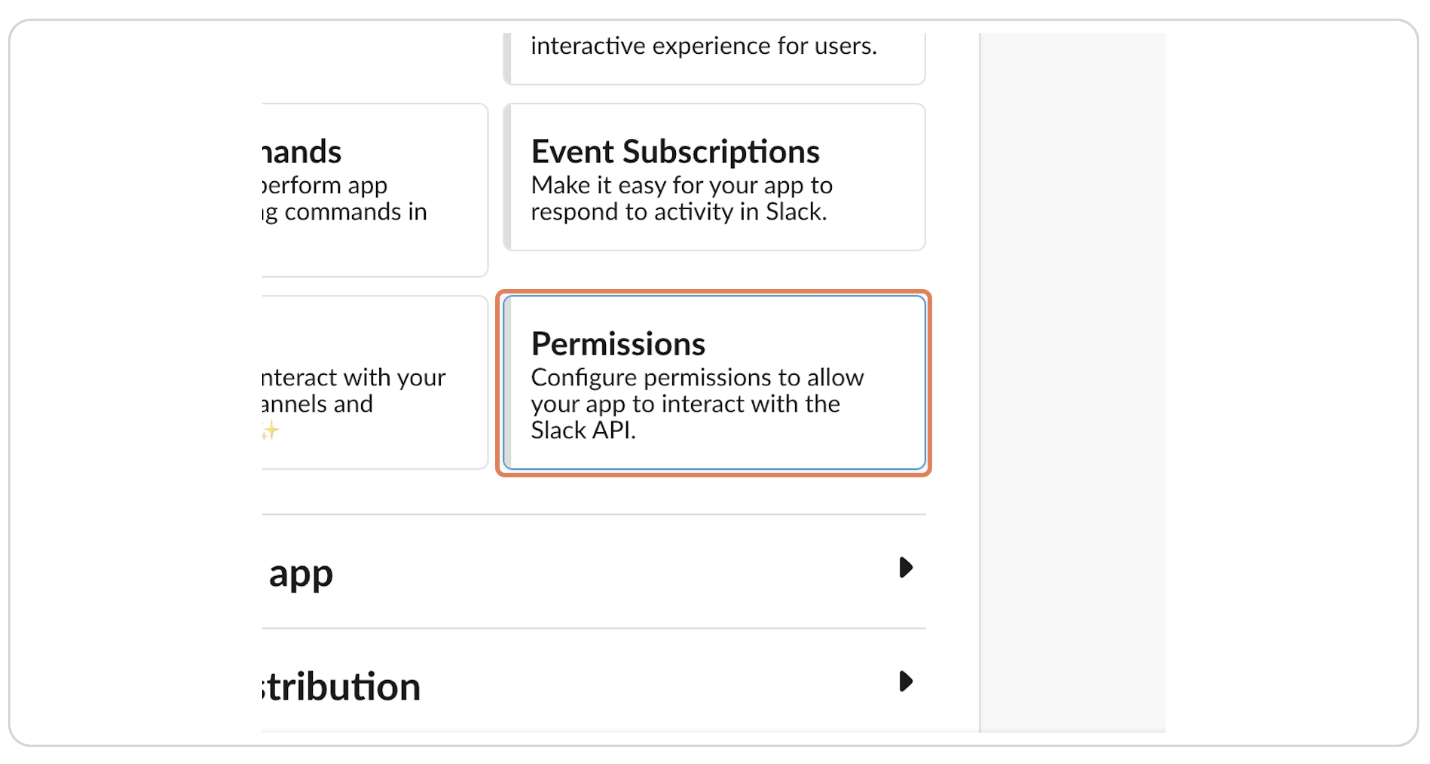Select the Permissions card description text
The width and height of the screenshot is (1430, 764).
697,403
